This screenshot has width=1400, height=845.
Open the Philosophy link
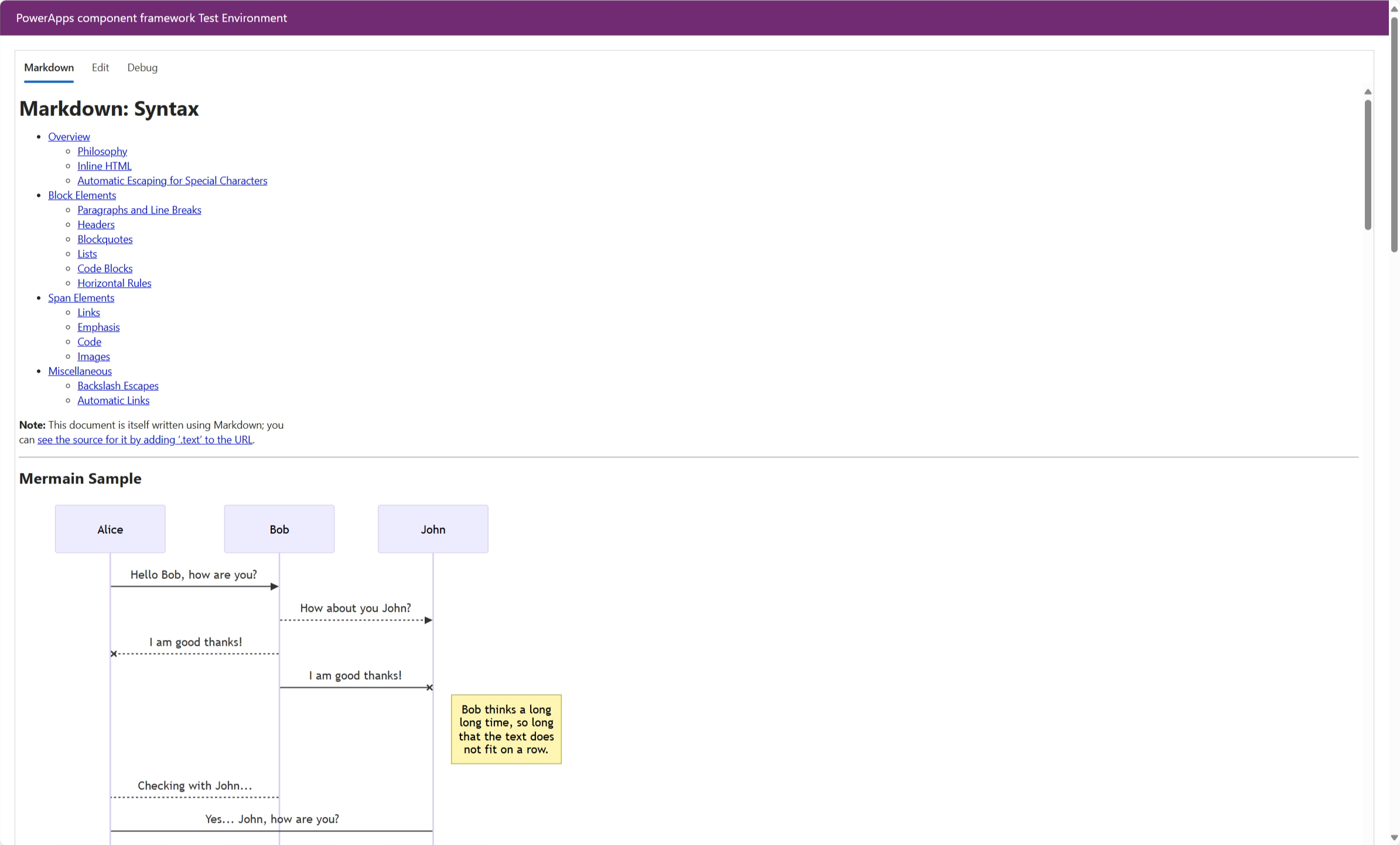(x=102, y=151)
